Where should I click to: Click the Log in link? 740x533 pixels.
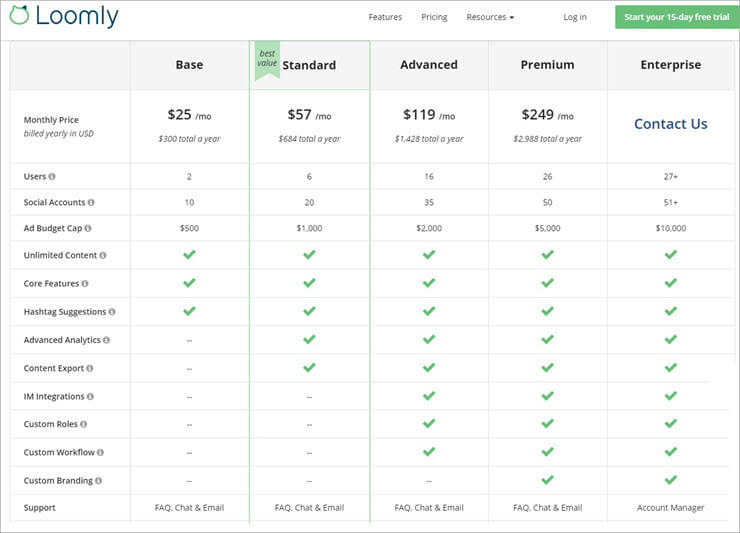575,17
